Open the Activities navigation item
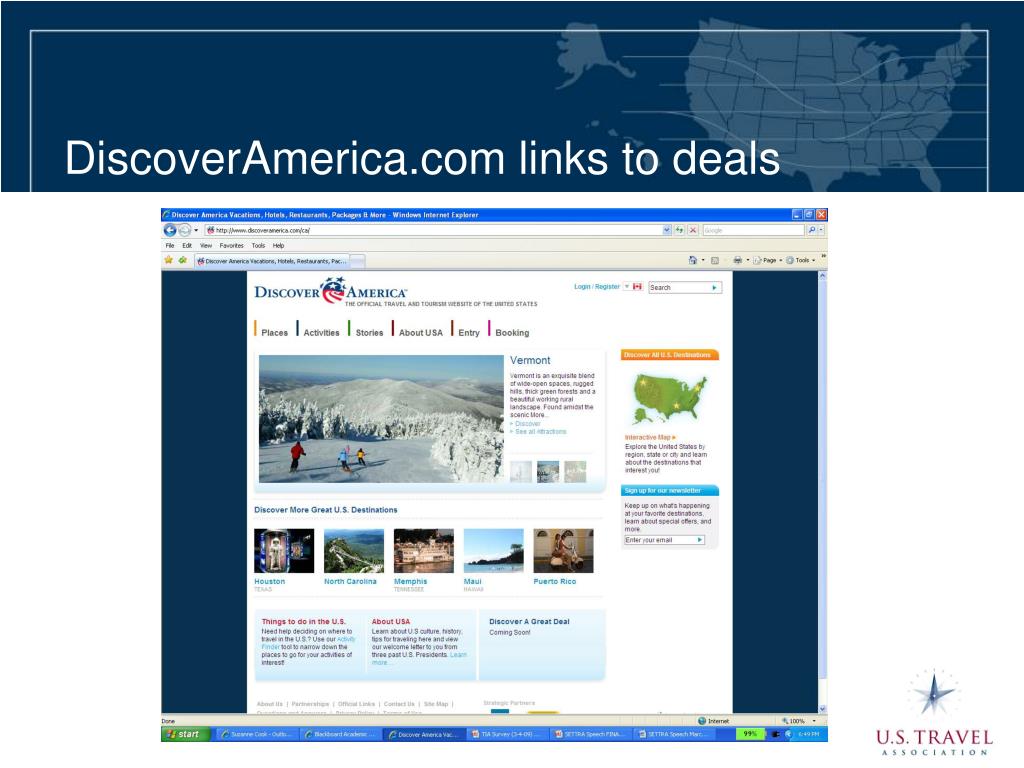 (321, 332)
